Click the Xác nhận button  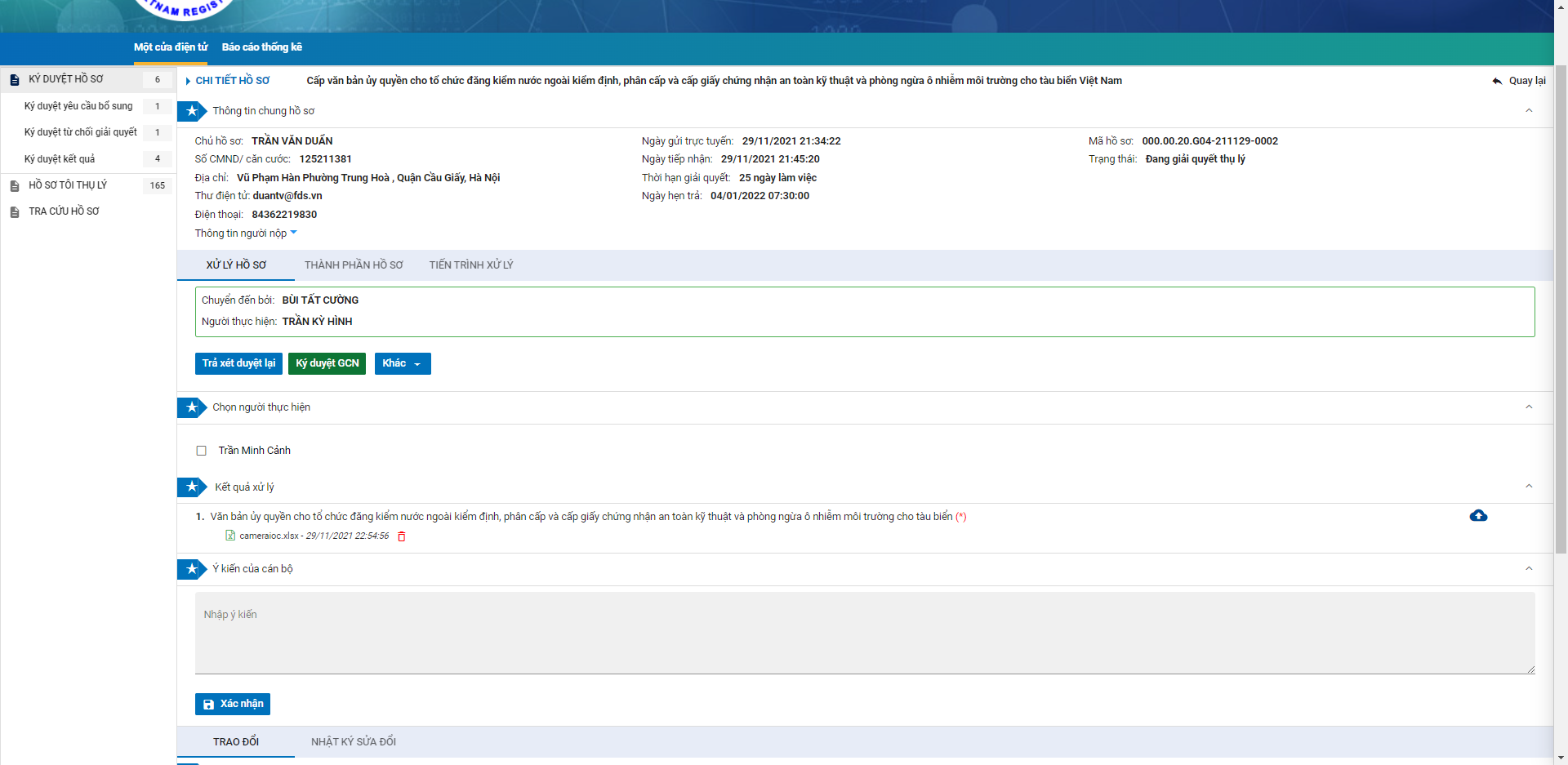(233, 704)
